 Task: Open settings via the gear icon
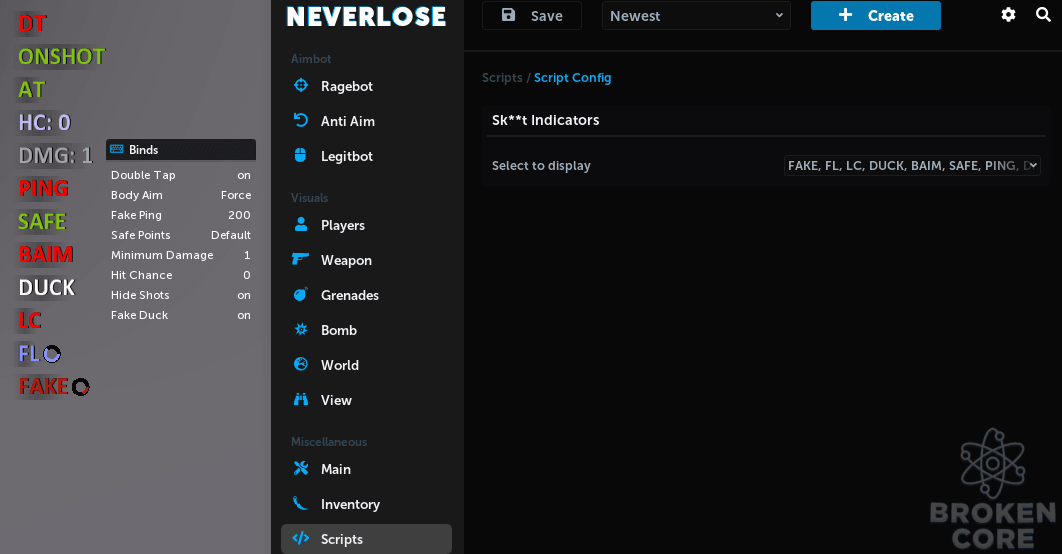click(1008, 14)
